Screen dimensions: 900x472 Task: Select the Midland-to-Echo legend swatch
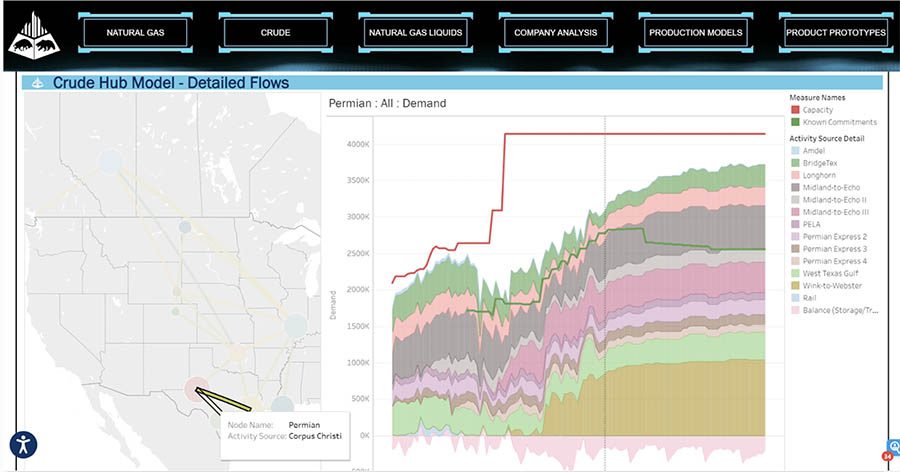795,187
